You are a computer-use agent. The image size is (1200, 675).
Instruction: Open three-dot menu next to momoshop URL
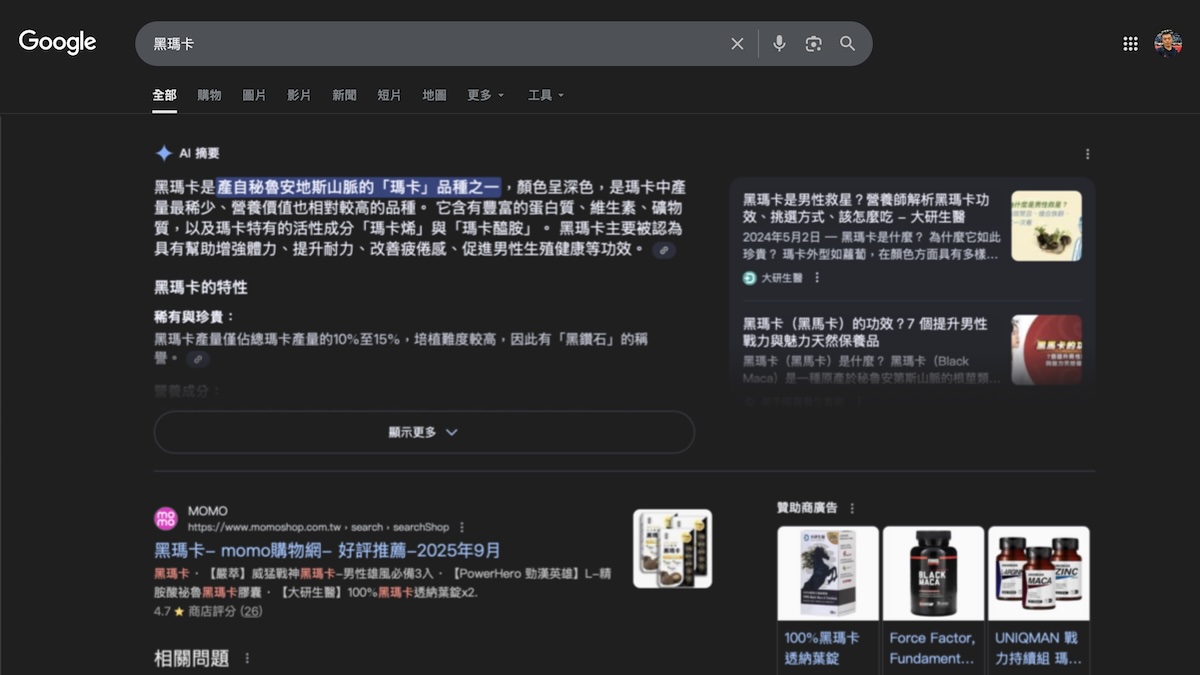click(x=462, y=527)
